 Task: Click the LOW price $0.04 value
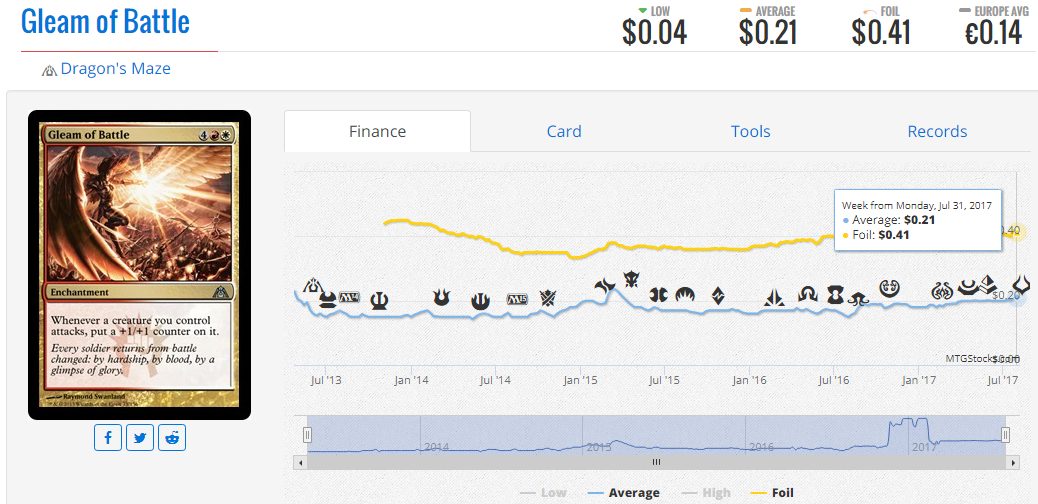tap(654, 33)
